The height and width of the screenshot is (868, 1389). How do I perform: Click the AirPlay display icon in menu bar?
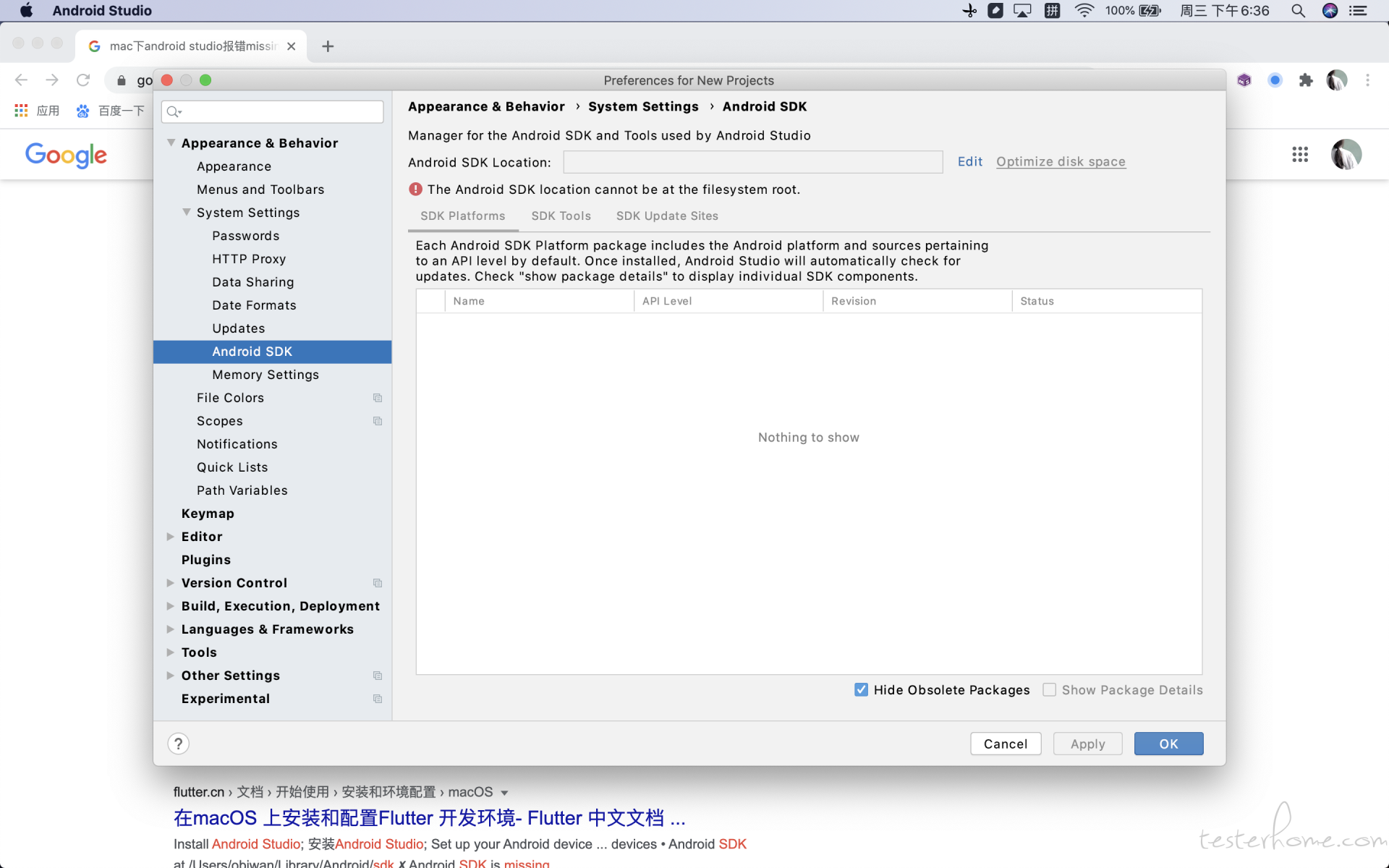[x=1022, y=10]
